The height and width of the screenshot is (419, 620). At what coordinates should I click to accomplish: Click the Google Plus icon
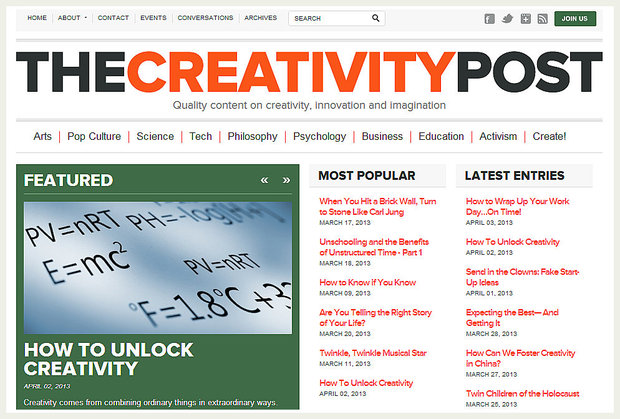(525, 19)
